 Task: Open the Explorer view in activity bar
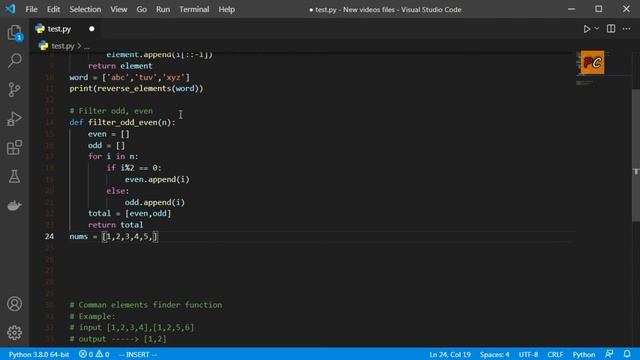[x=14, y=32]
